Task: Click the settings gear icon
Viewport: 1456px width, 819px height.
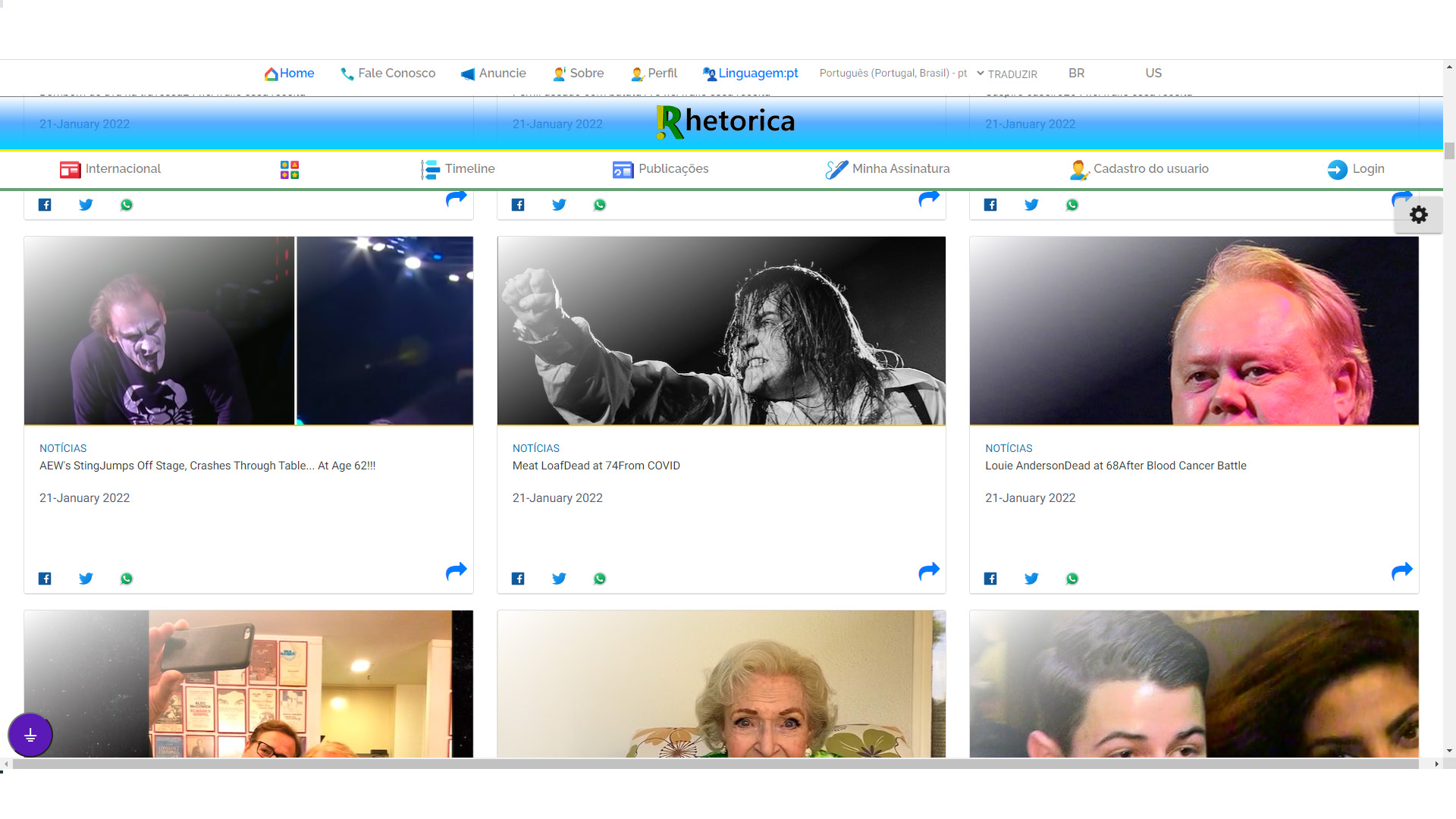Action: click(1418, 215)
